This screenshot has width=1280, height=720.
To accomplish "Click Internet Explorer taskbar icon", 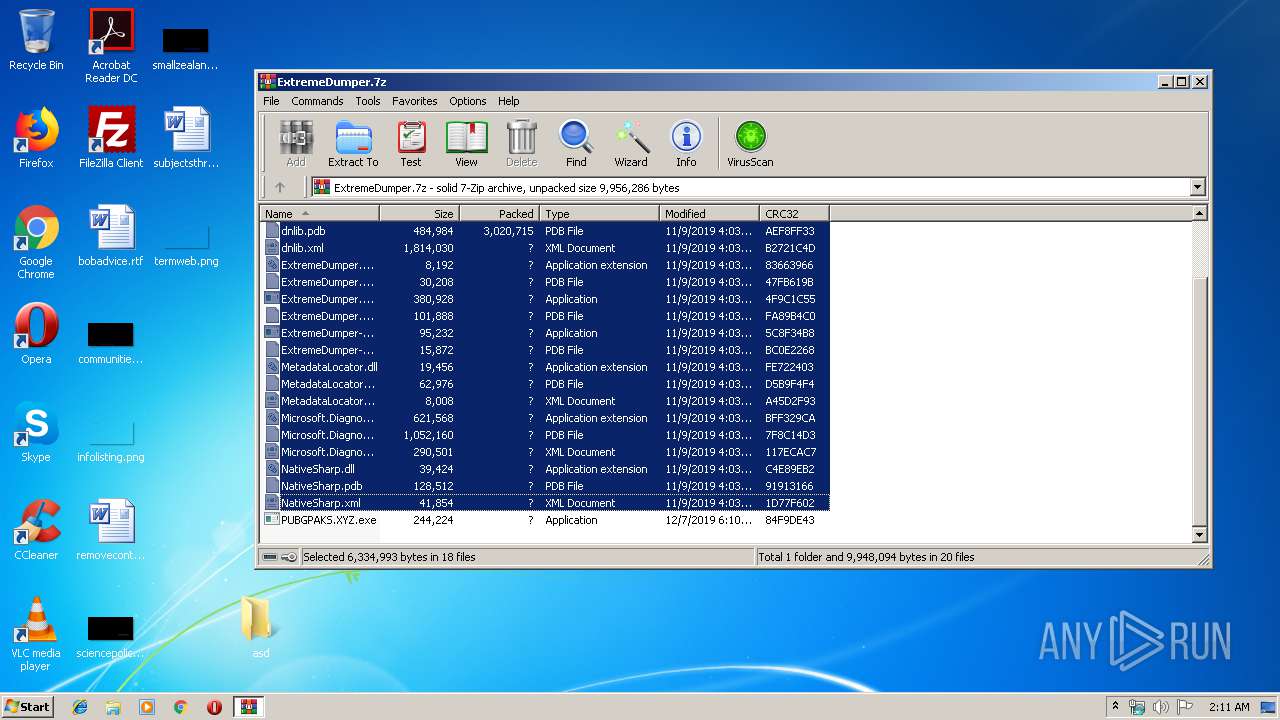I will click(x=80, y=707).
